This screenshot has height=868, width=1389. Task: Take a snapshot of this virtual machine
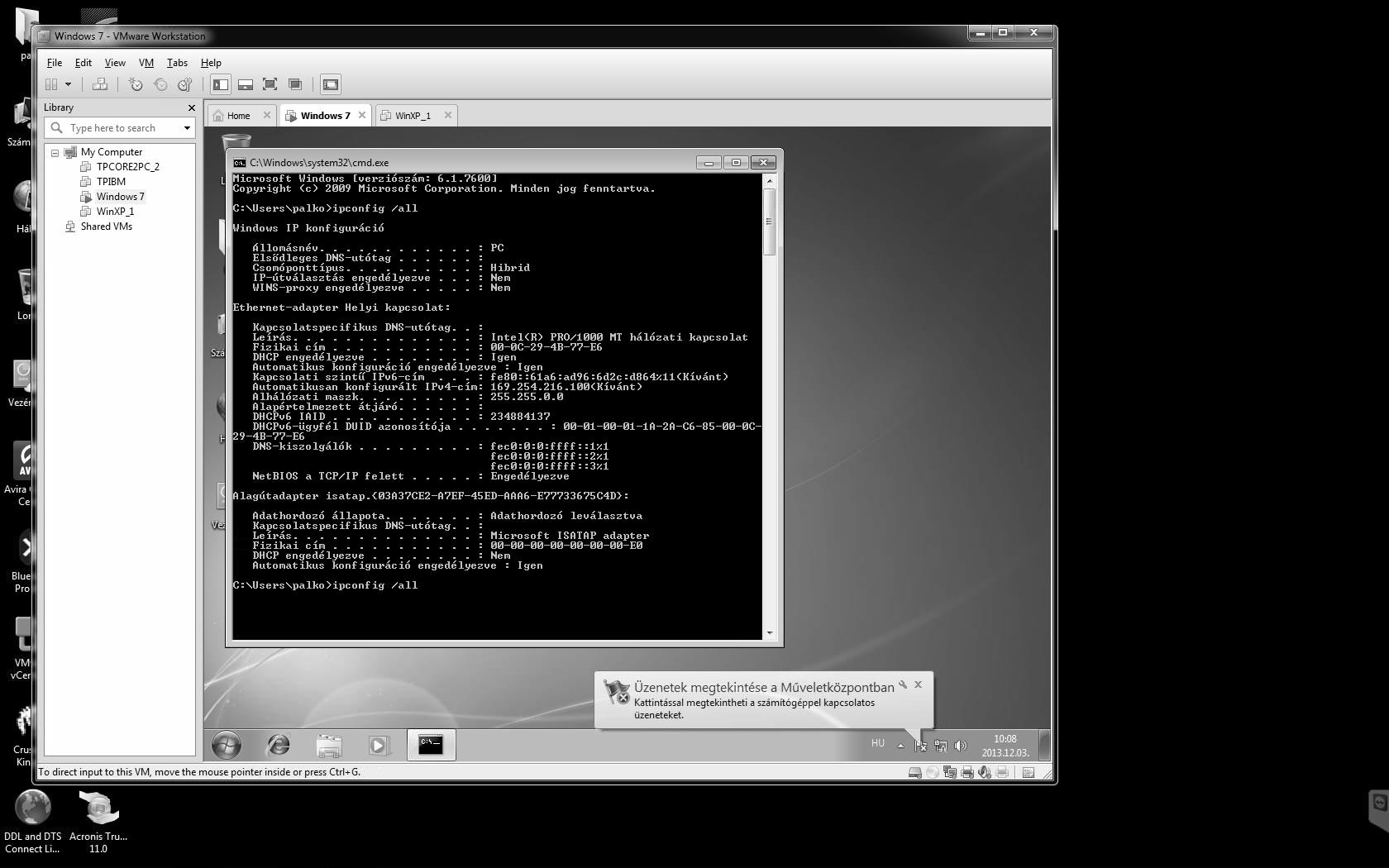click(x=136, y=84)
